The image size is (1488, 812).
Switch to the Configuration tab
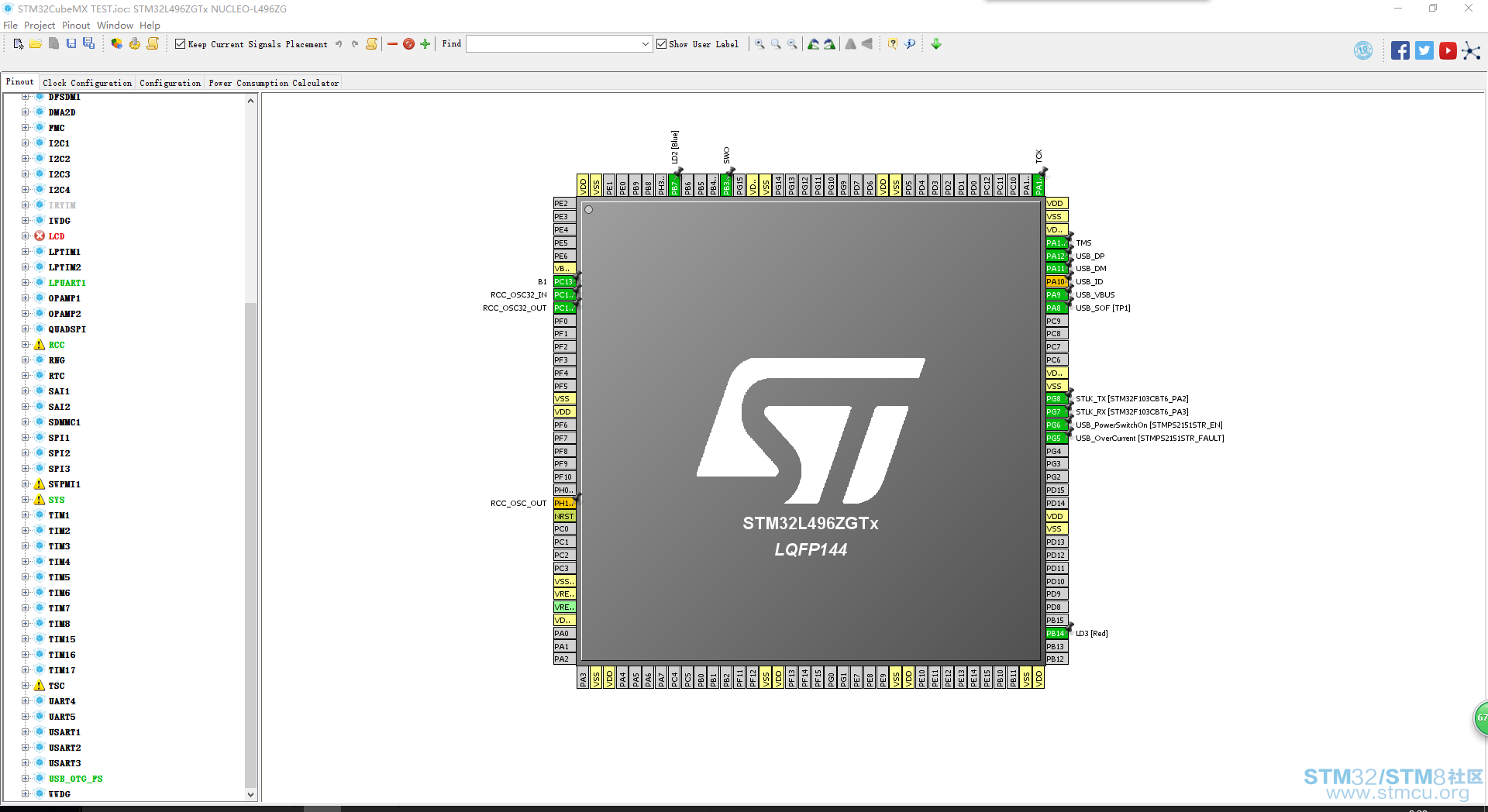[170, 83]
